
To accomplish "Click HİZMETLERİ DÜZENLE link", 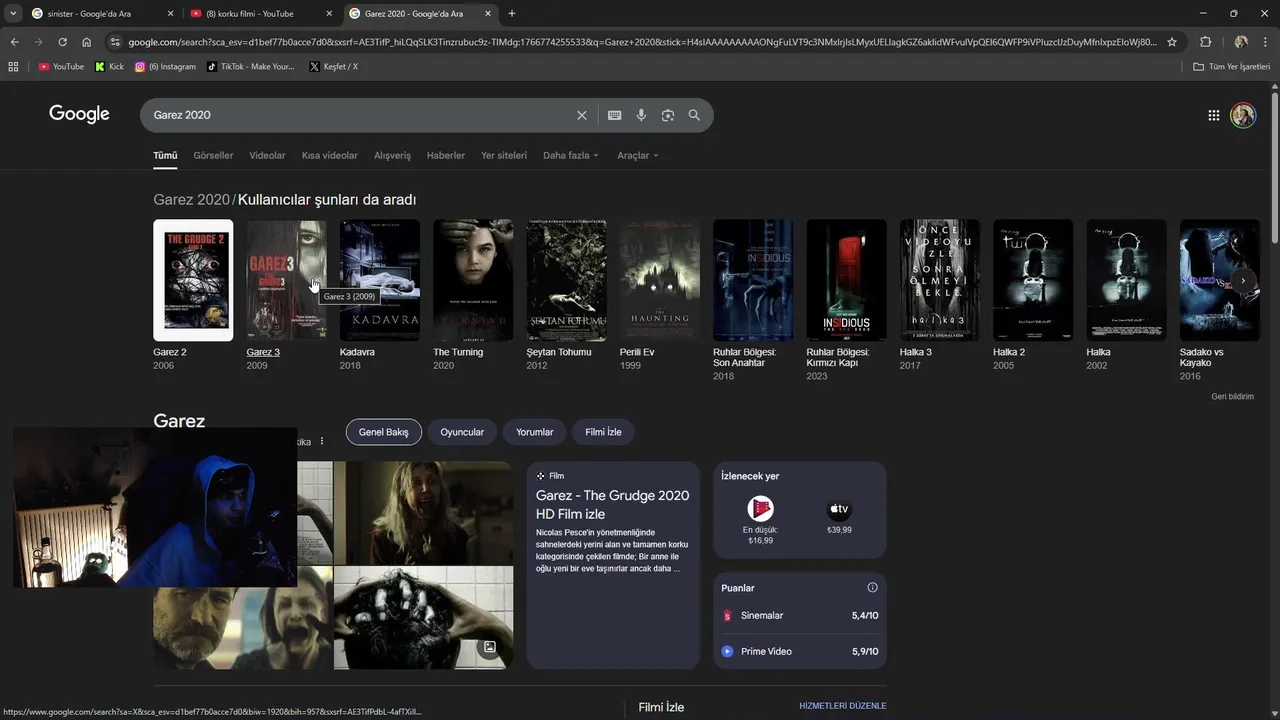I will tap(843, 706).
